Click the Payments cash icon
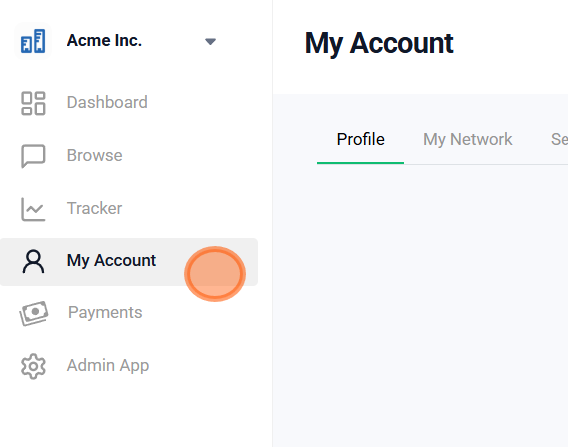Screen dimensions: 568x447 click(x=34, y=313)
